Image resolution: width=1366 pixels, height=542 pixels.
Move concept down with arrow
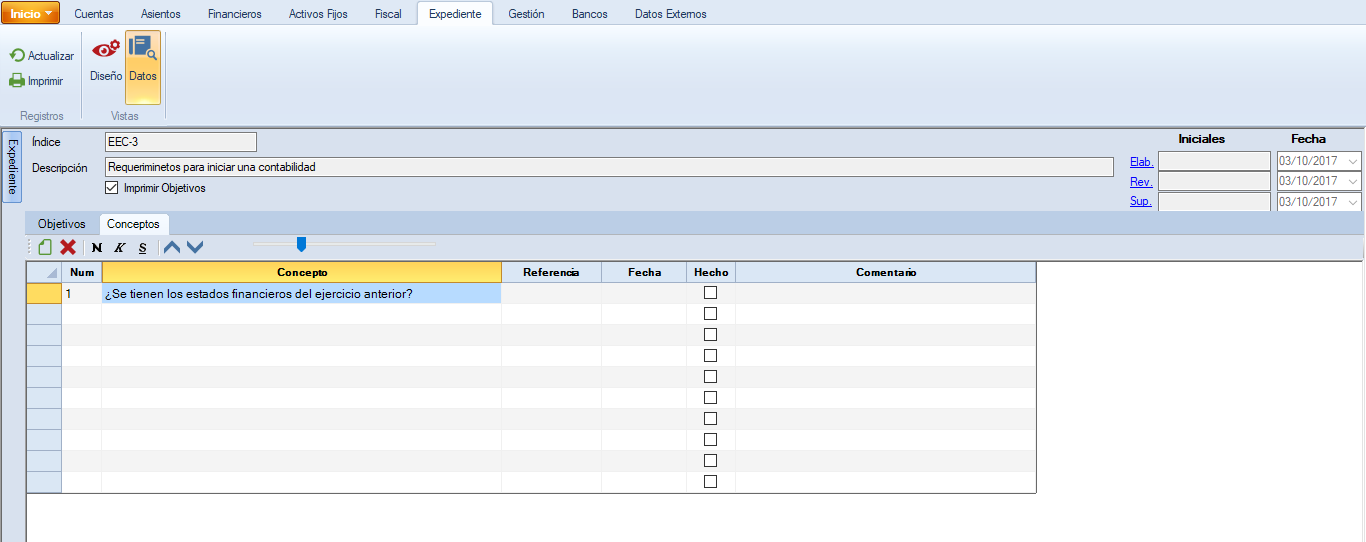point(195,247)
